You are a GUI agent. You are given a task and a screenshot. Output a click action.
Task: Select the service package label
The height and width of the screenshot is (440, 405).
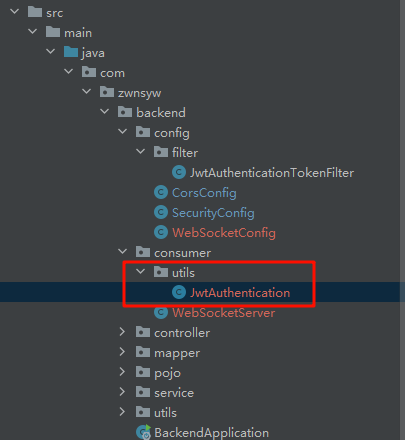(174, 392)
